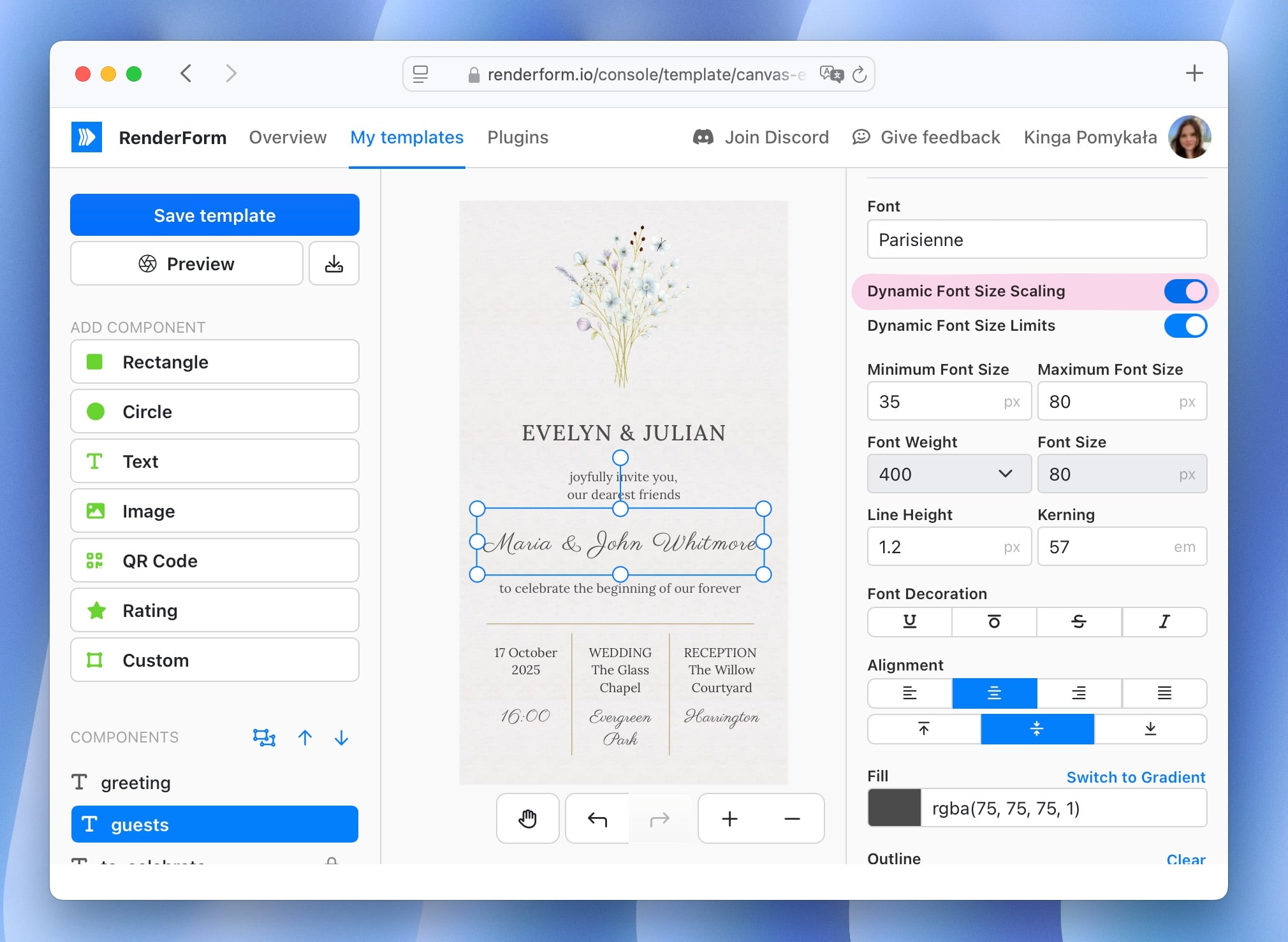Image resolution: width=1288 pixels, height=942 pixels.
Task: Add a Rectangle component
Action: pos(215,361)
